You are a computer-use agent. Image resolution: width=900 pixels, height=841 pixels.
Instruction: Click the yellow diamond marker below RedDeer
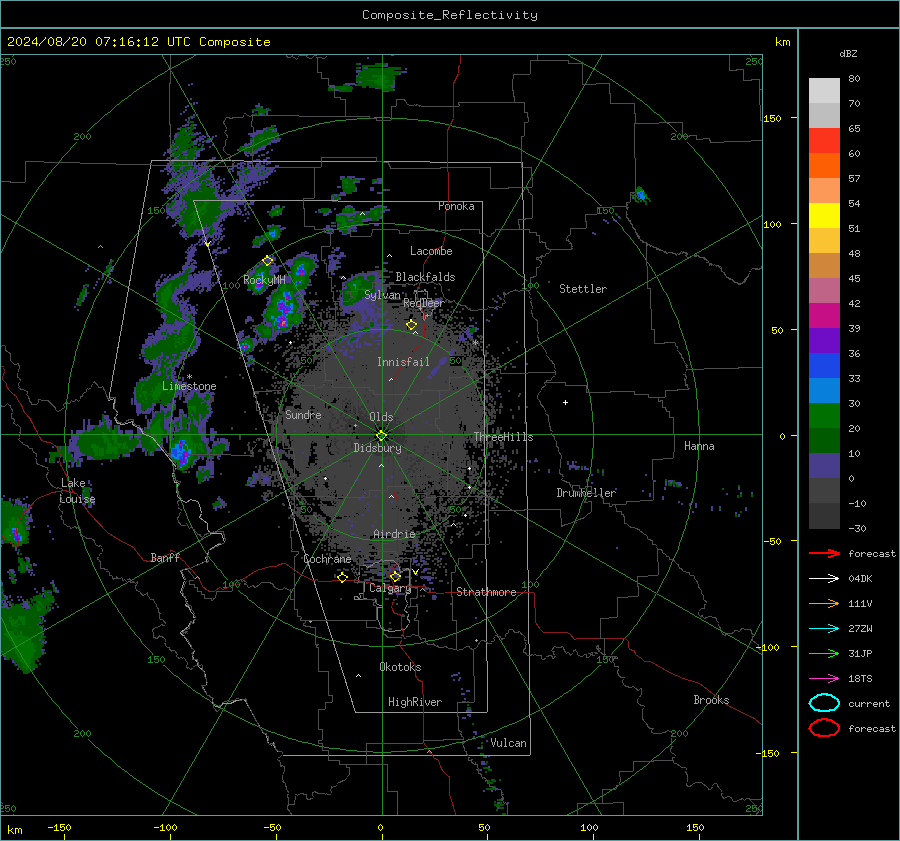click(x=411, y=325)
